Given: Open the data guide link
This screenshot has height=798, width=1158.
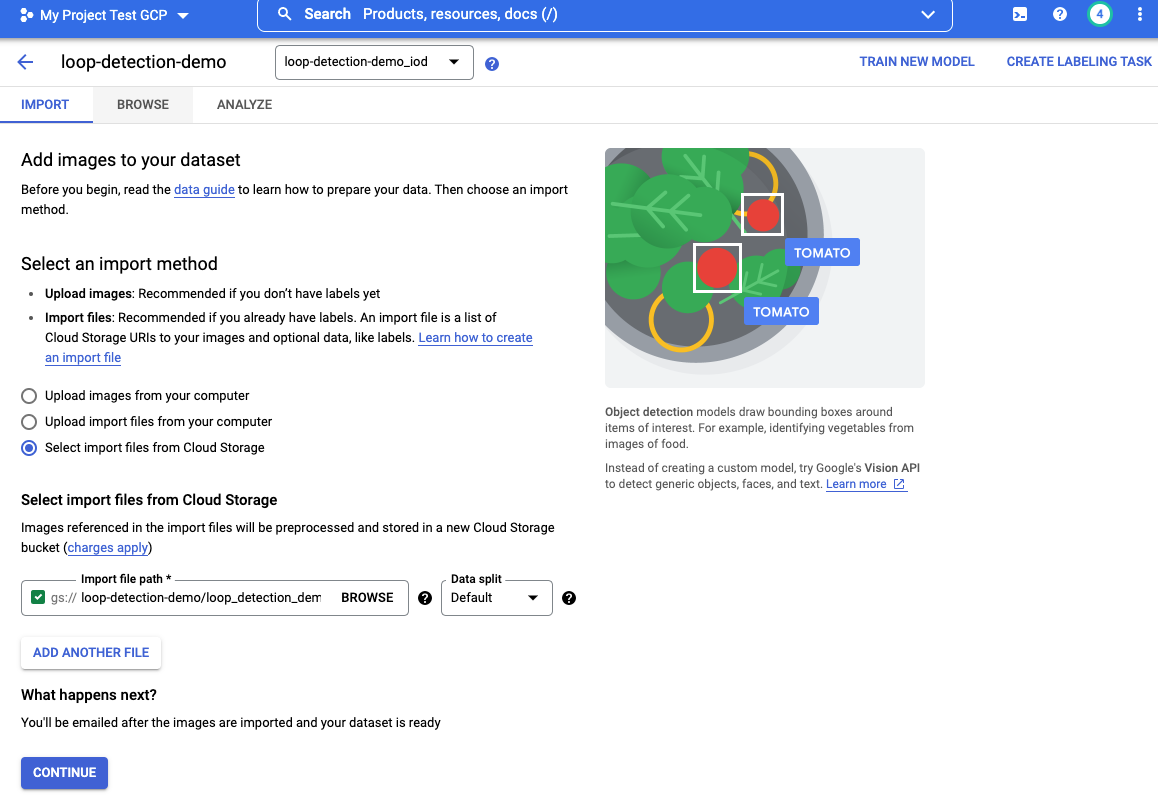Looking at the screenshot, I should point(204,190).
